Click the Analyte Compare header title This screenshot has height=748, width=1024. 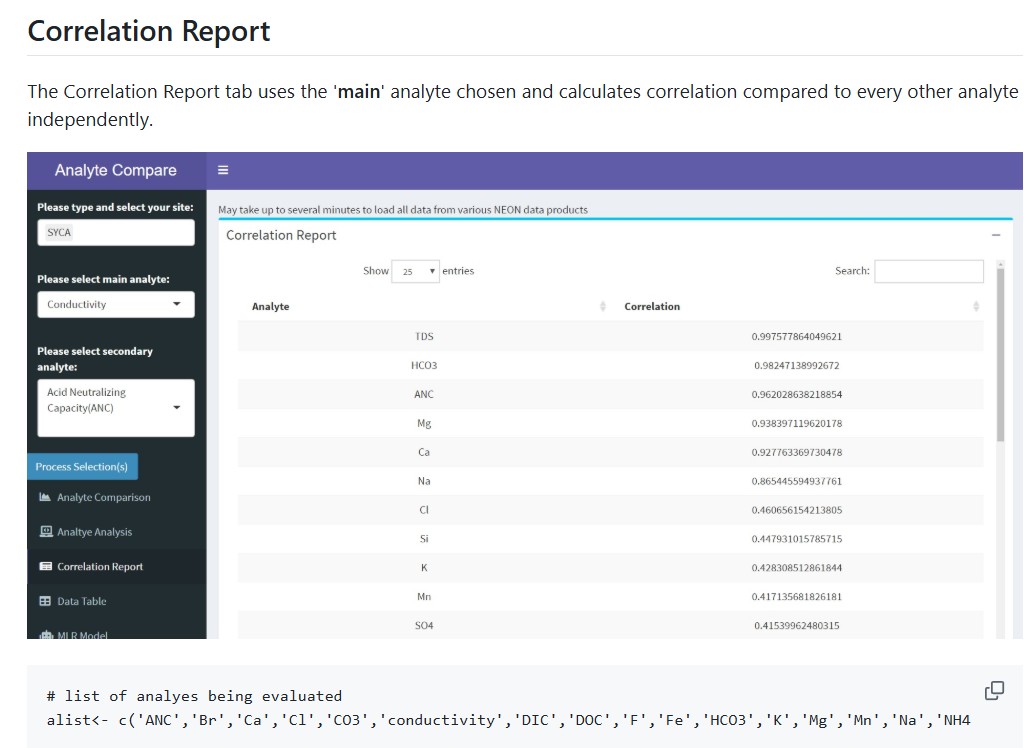click(116, 170)
